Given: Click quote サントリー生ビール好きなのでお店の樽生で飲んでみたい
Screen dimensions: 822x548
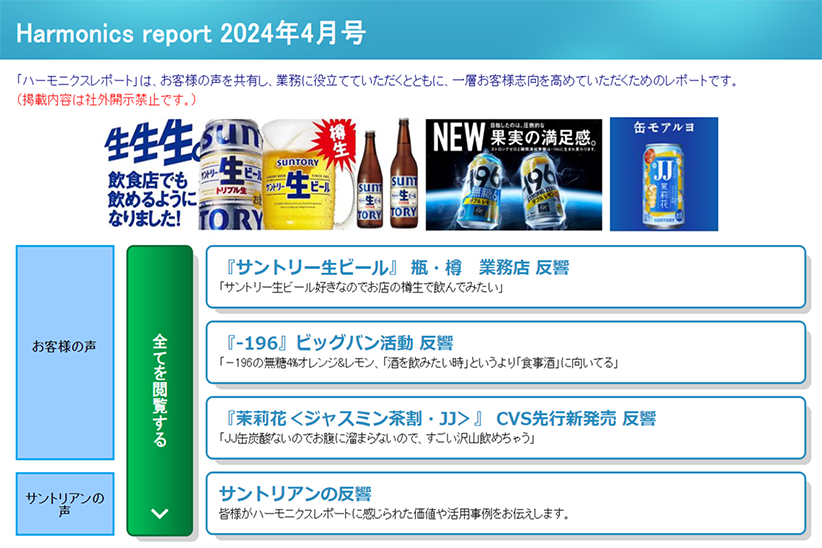Looking at the screenshot, I should coord(361,287).
